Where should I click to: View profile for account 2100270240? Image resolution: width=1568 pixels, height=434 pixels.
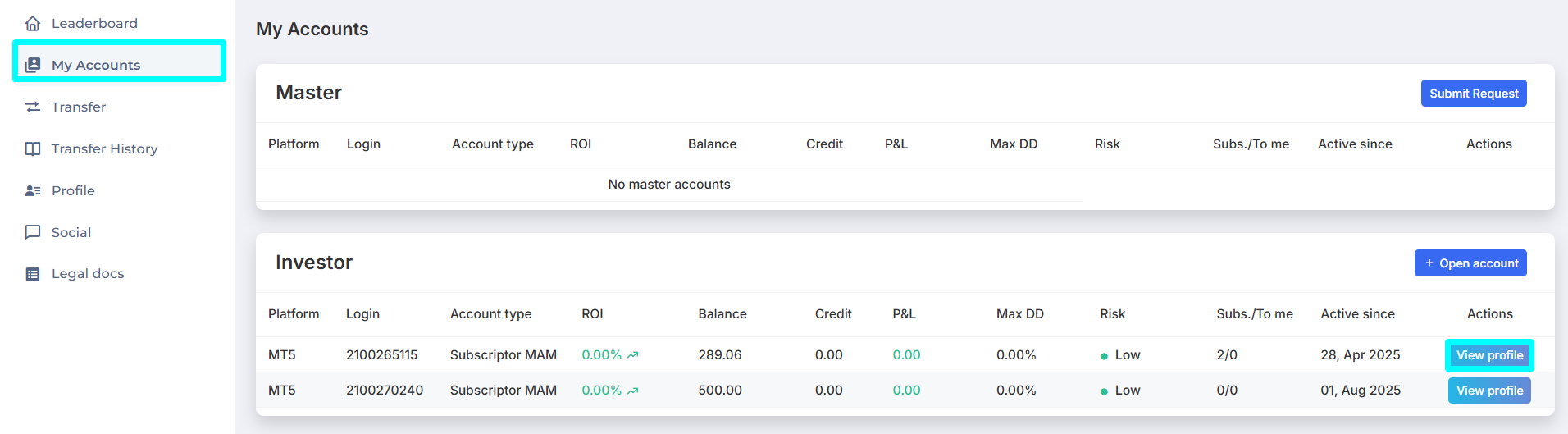point(1489,391)
